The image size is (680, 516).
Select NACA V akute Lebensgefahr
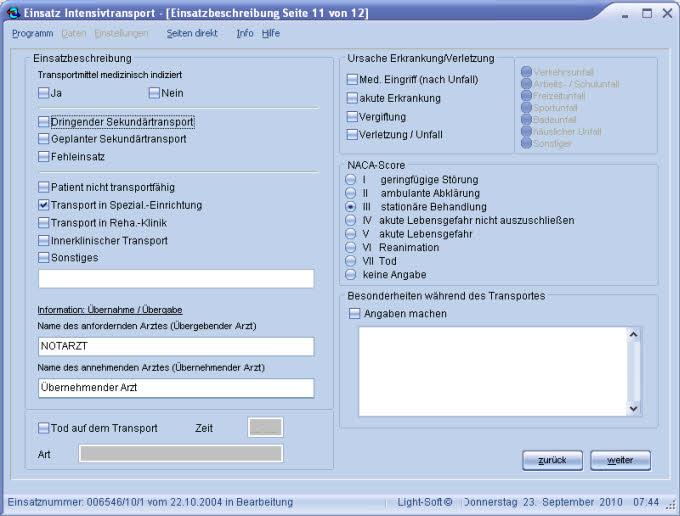350,234
